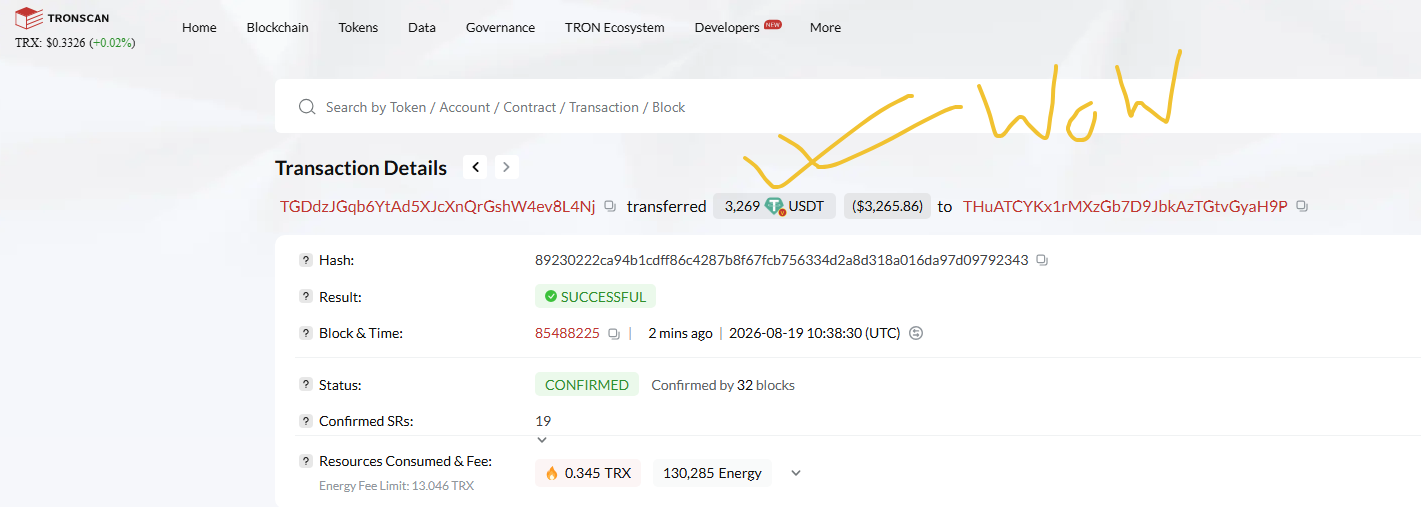Click help icon next to Status
Screen dimensions: 1421x507
tap(306, 385)
